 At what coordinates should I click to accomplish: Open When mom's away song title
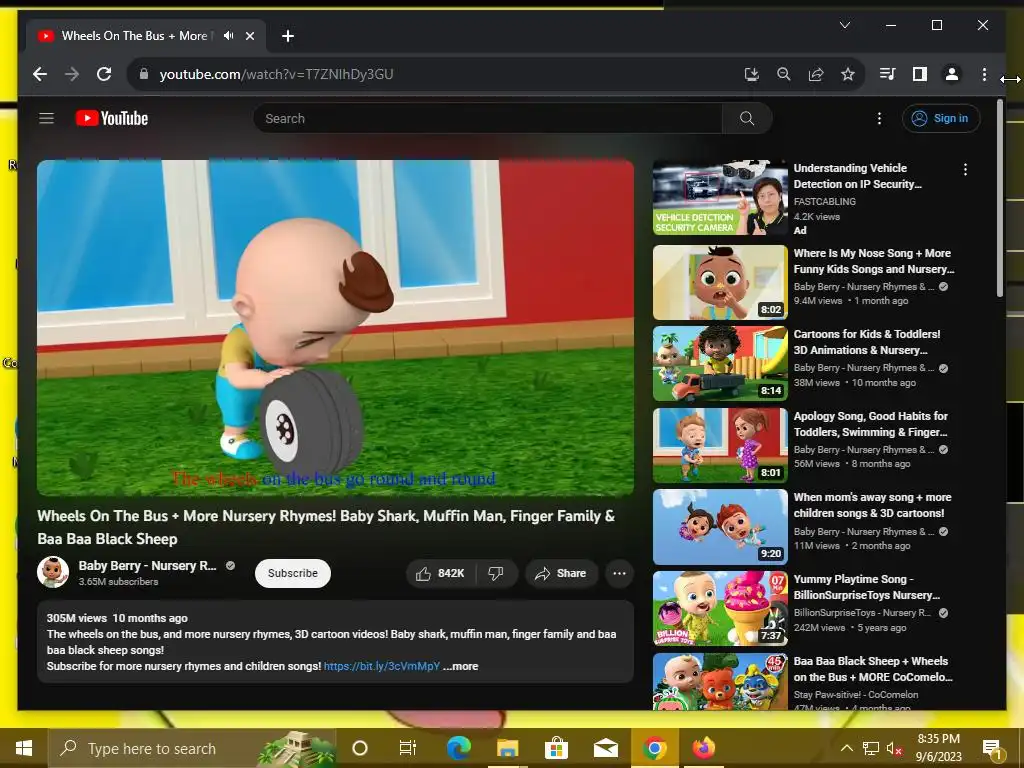(872, 505)
